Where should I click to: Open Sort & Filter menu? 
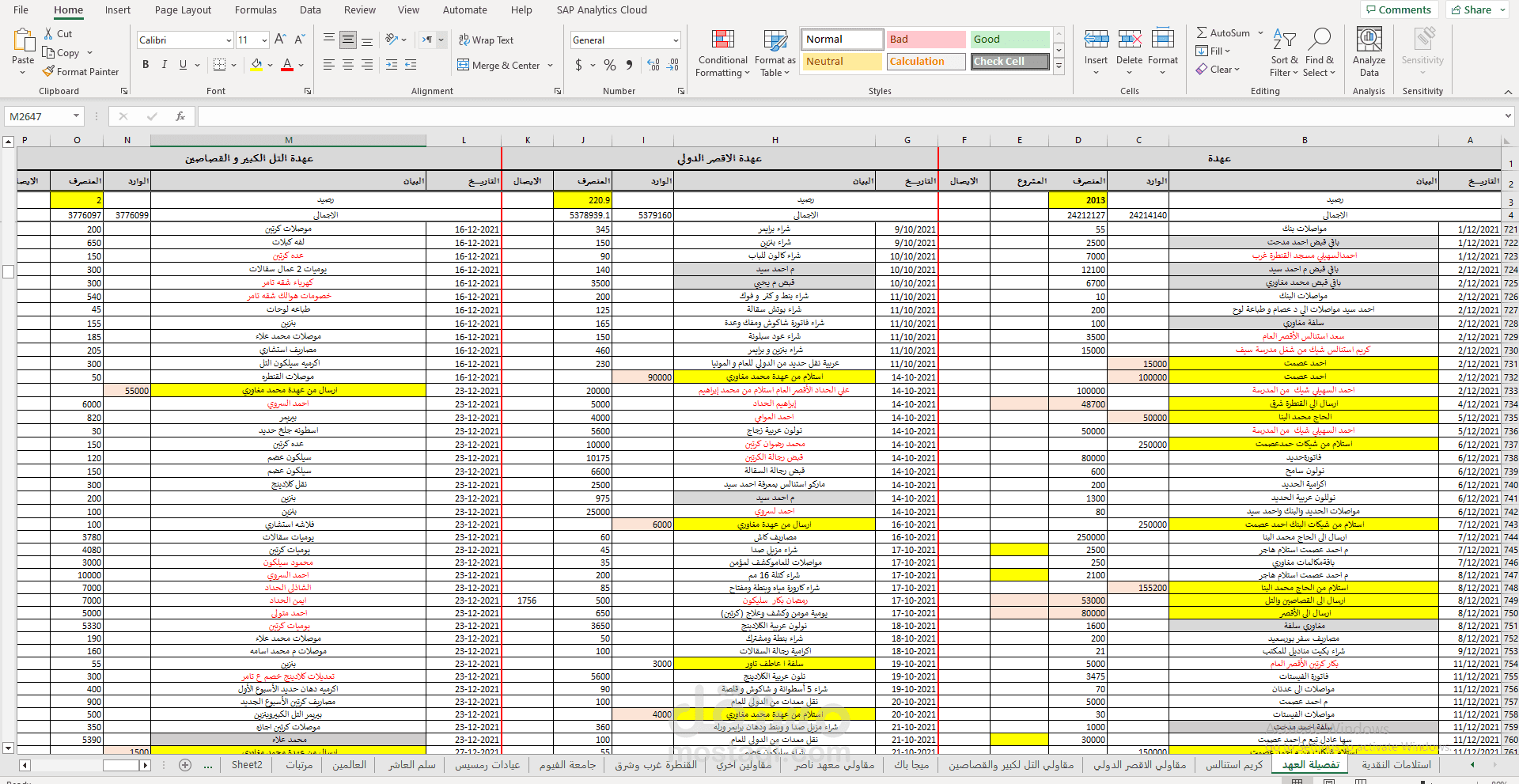1284,53
